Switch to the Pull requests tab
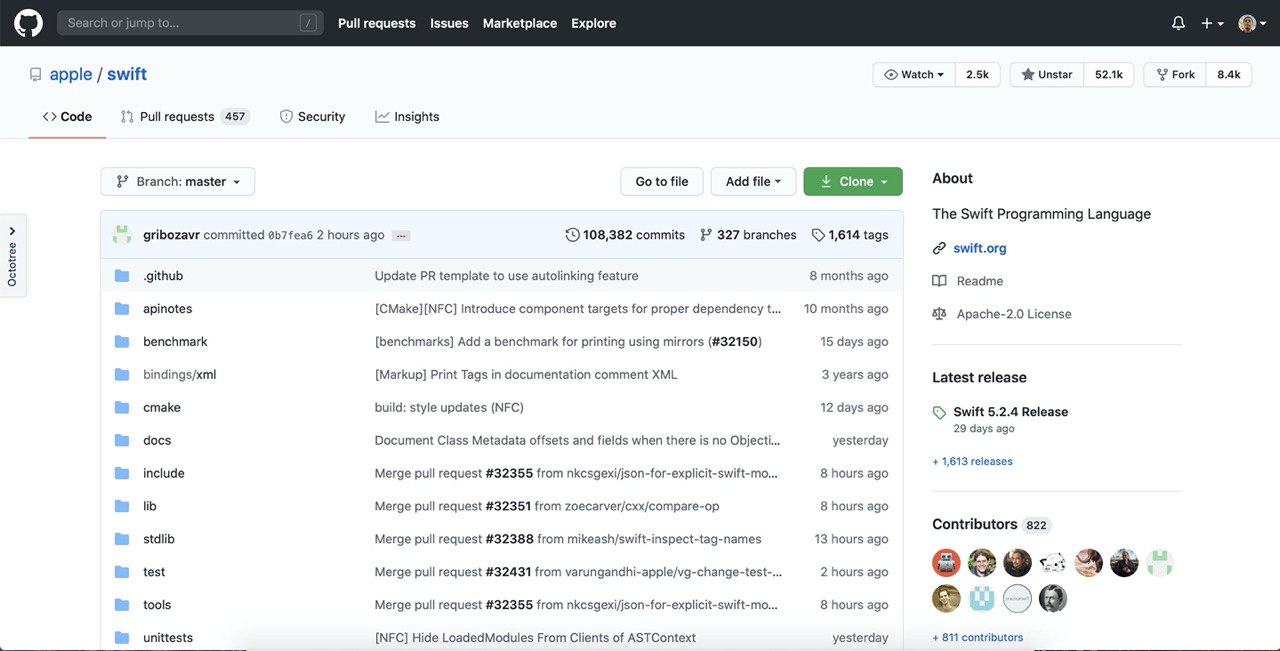The image size is (1280, 651). (177, 117)
